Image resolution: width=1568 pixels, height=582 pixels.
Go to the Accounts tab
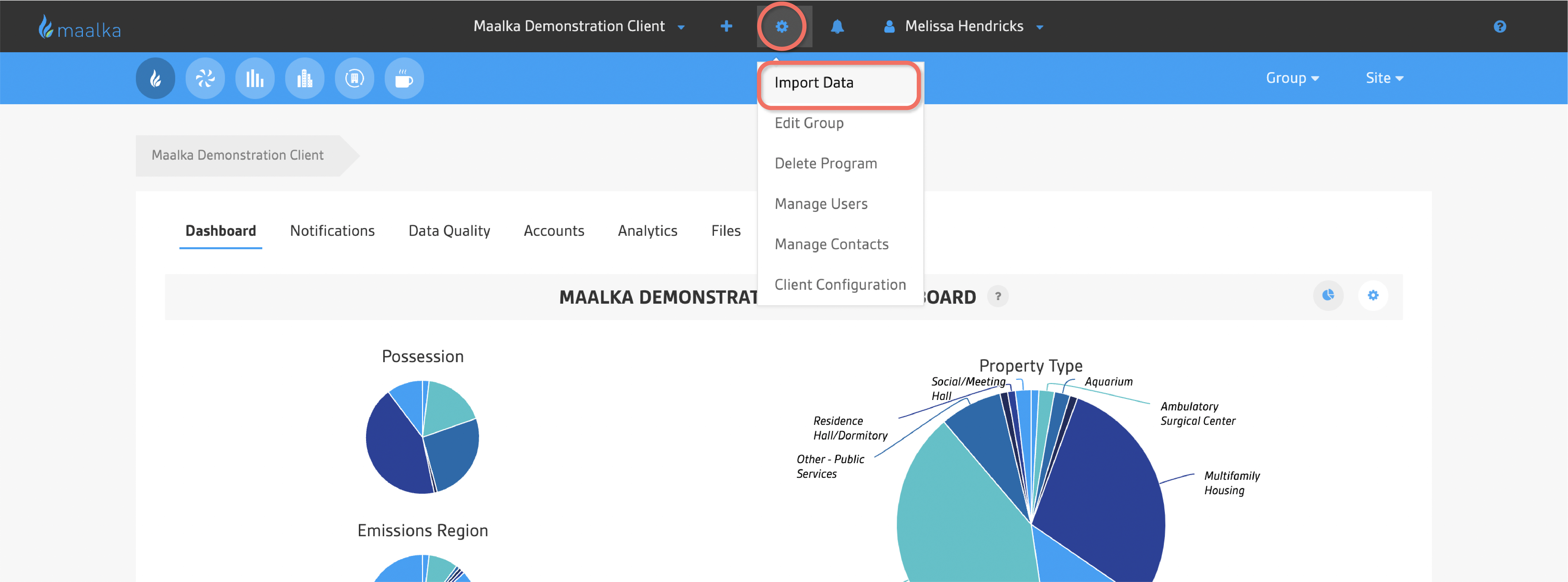[x=554, y=231]
